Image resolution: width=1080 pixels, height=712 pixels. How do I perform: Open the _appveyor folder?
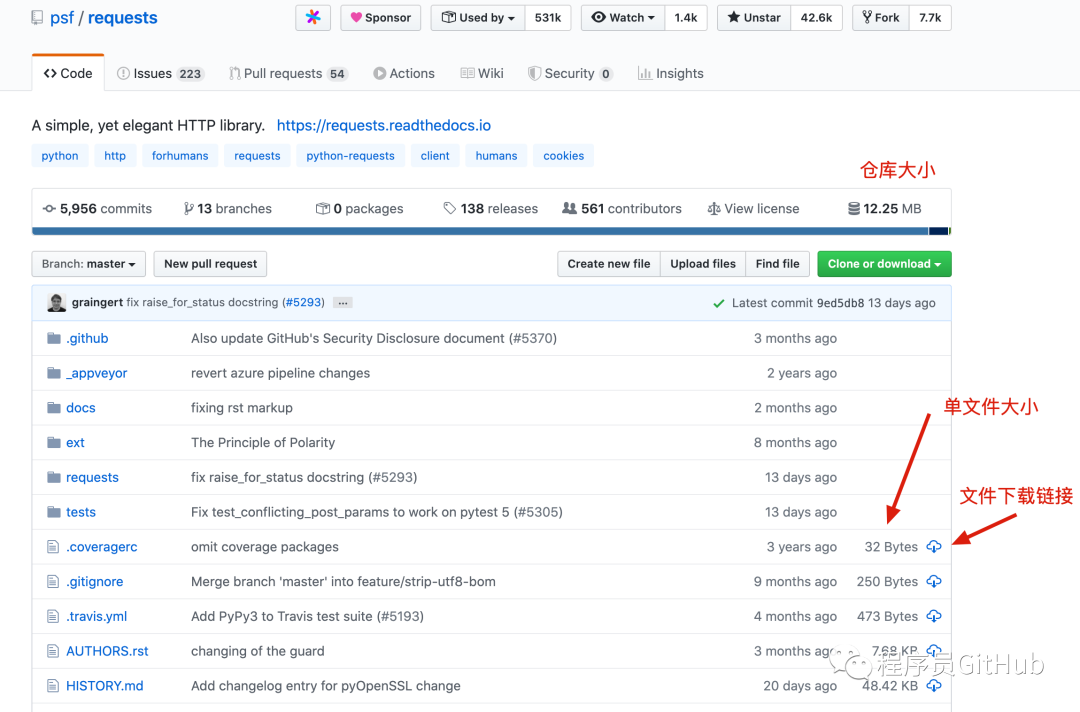pos(96,373)
